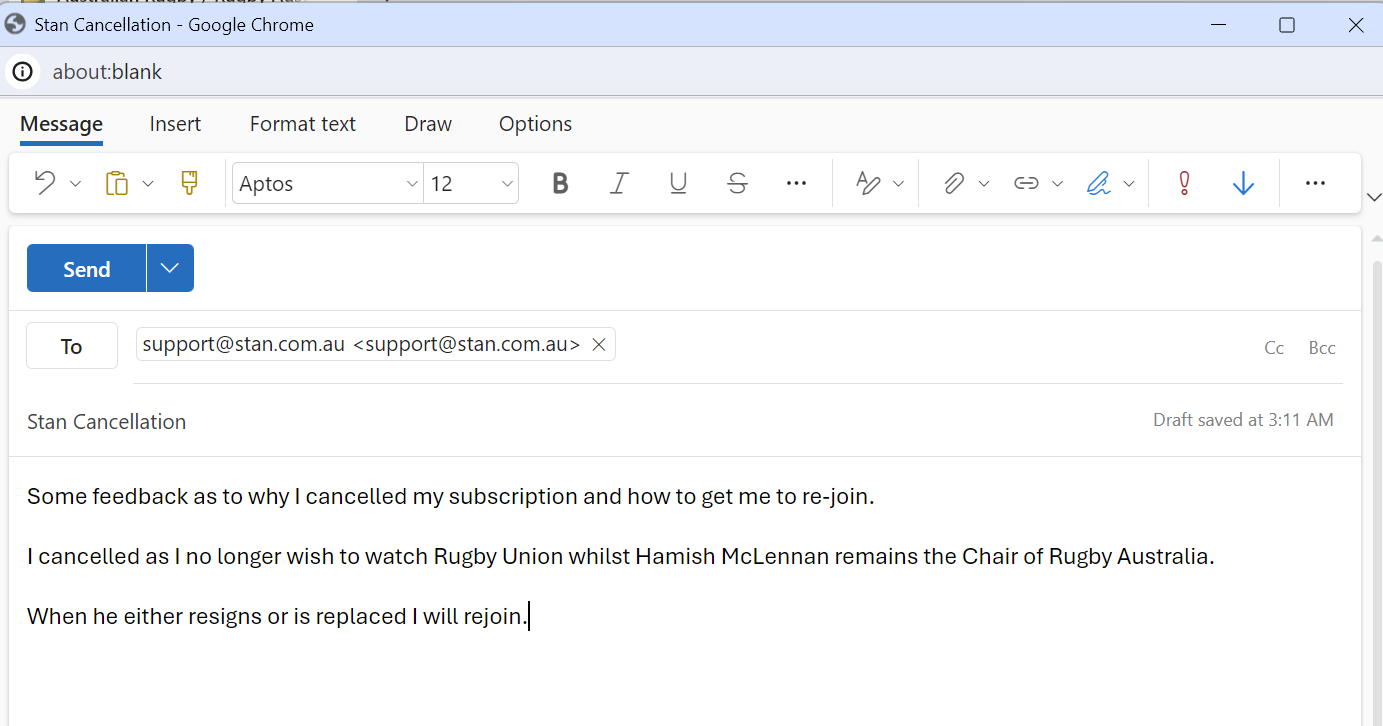1383x726 pixels.
Task: Open the Format text tab
Action: click(302, 124)
